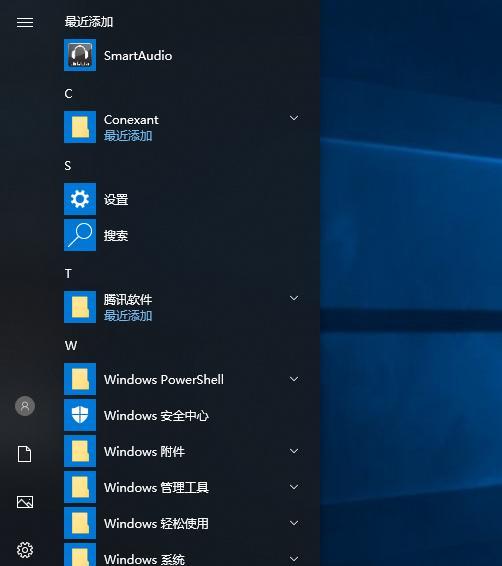The height and width of the screenshot is (566, 502).
Task: Click the Windows 管理工具 folder icon
Action: coord(80,487)
